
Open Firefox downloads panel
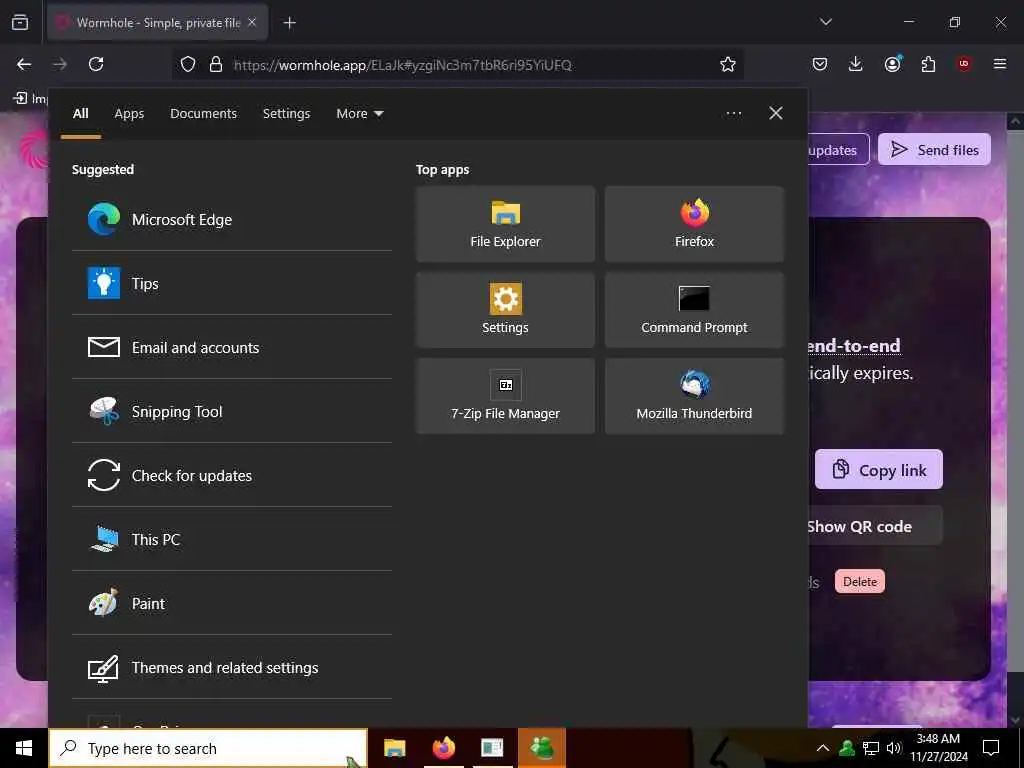(x=856, y=64)
